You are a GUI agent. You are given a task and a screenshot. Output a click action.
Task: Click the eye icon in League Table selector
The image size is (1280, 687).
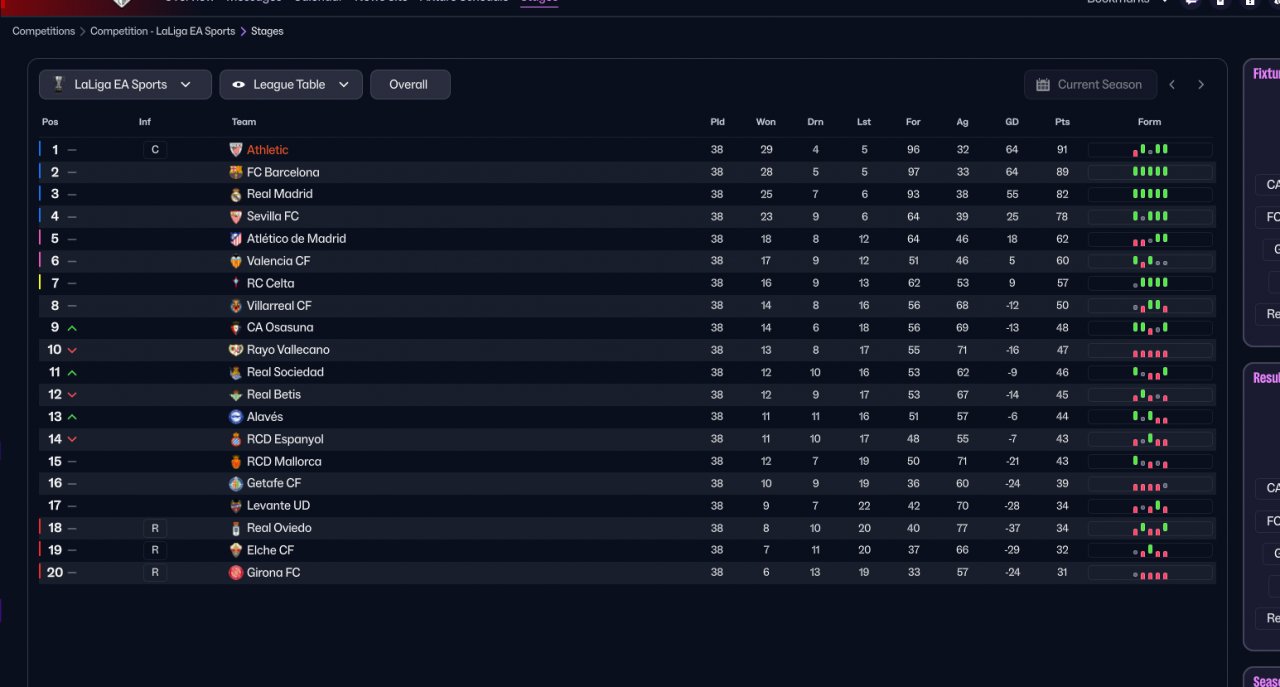point(238,85)
